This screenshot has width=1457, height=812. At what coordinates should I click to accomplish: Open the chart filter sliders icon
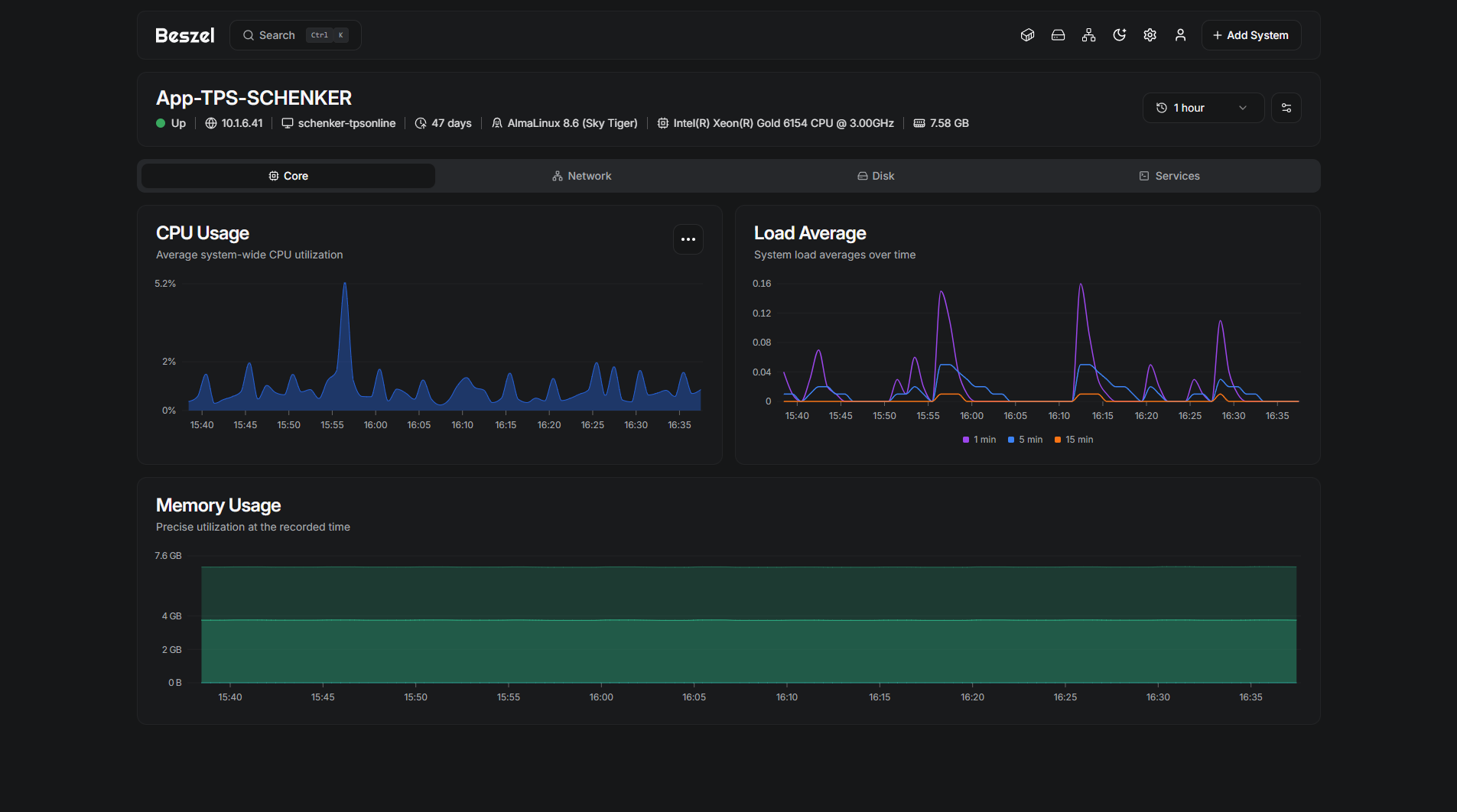click(1286, 108)
